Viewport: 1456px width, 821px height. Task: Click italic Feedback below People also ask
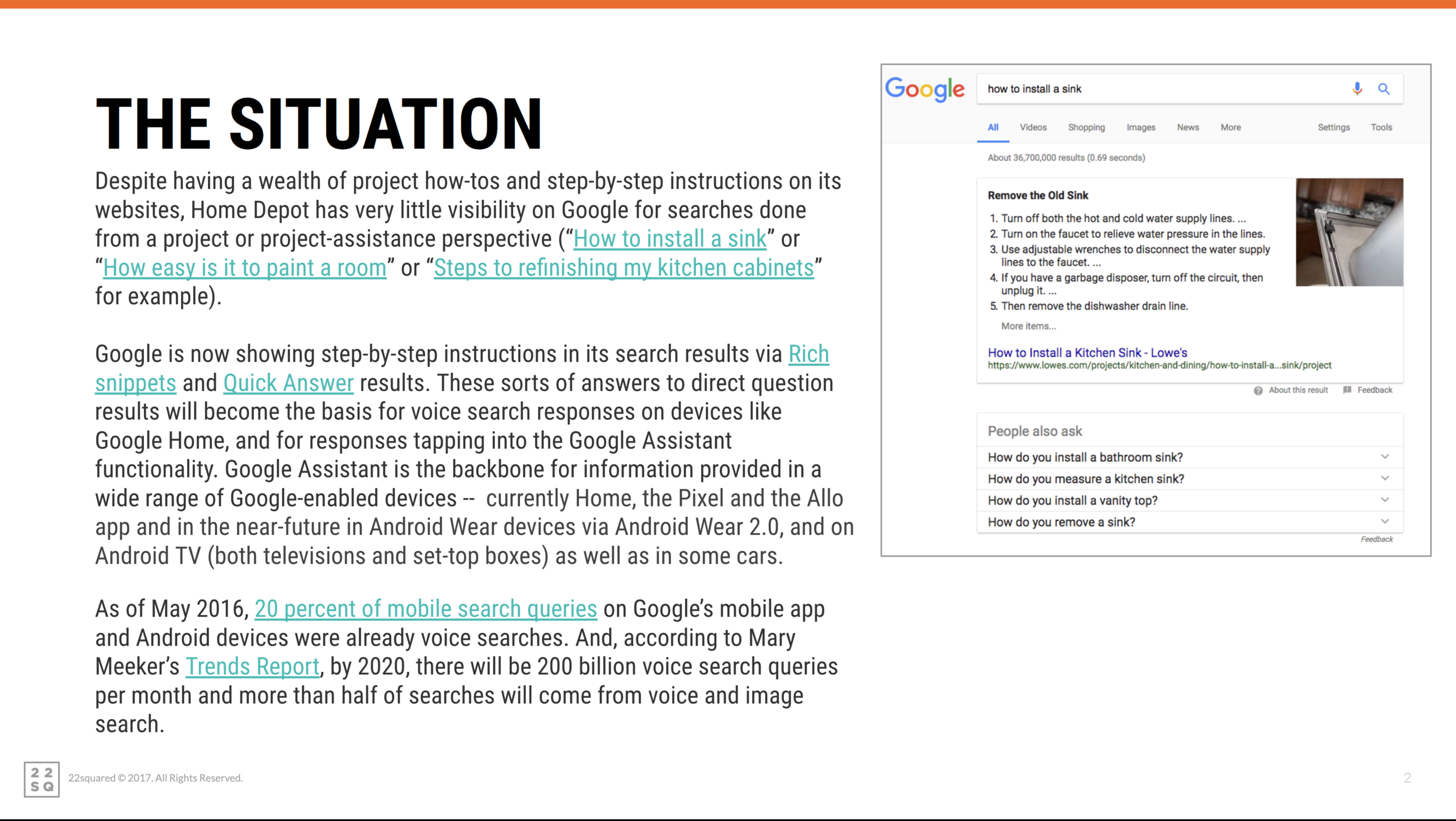(x=1377, y=539)
